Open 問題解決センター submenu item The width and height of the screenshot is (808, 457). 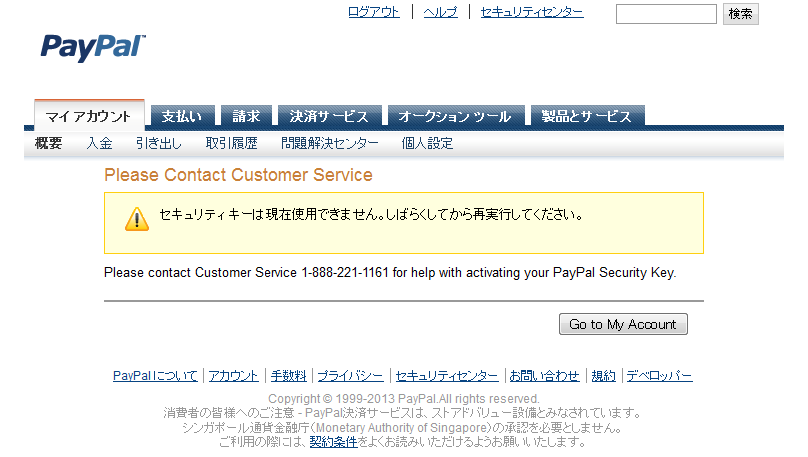click(x=330, y=144)
